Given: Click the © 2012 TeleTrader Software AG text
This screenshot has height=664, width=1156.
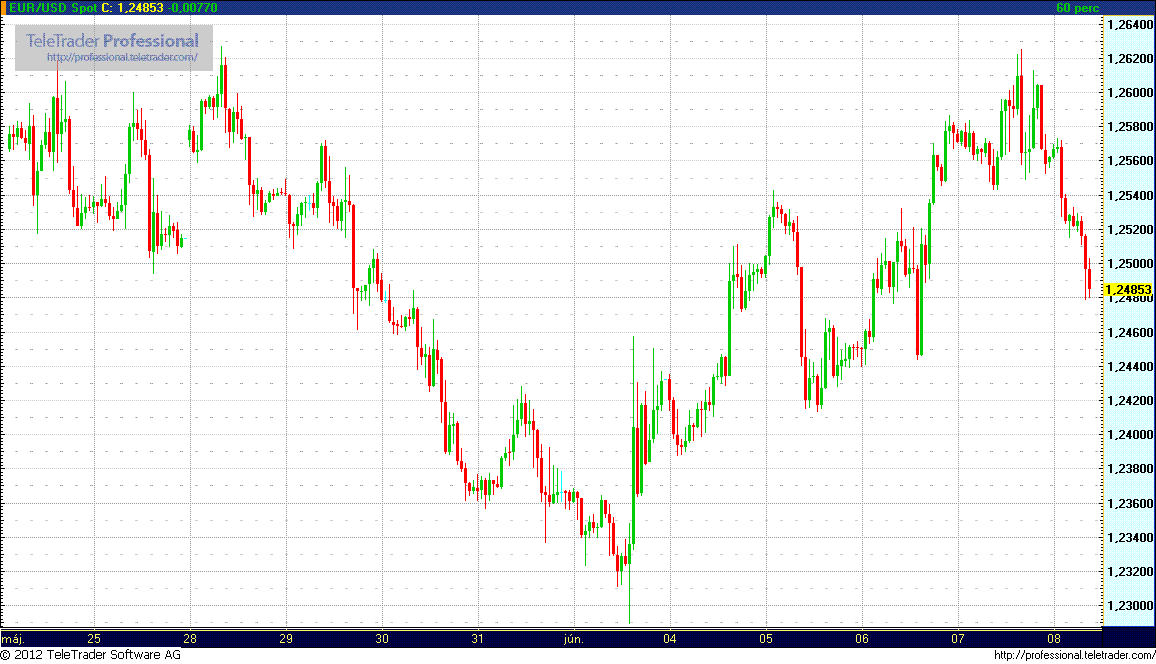Looking at the screenshot, I should click(91, 655).
